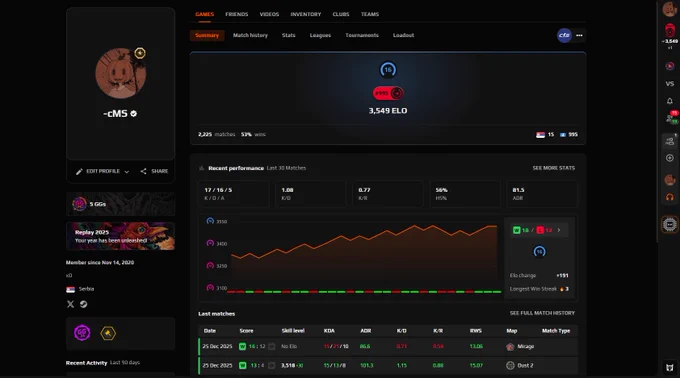Open the Mirage match row from 25 Dec
The image size is (680, 378).
(388, 346)
